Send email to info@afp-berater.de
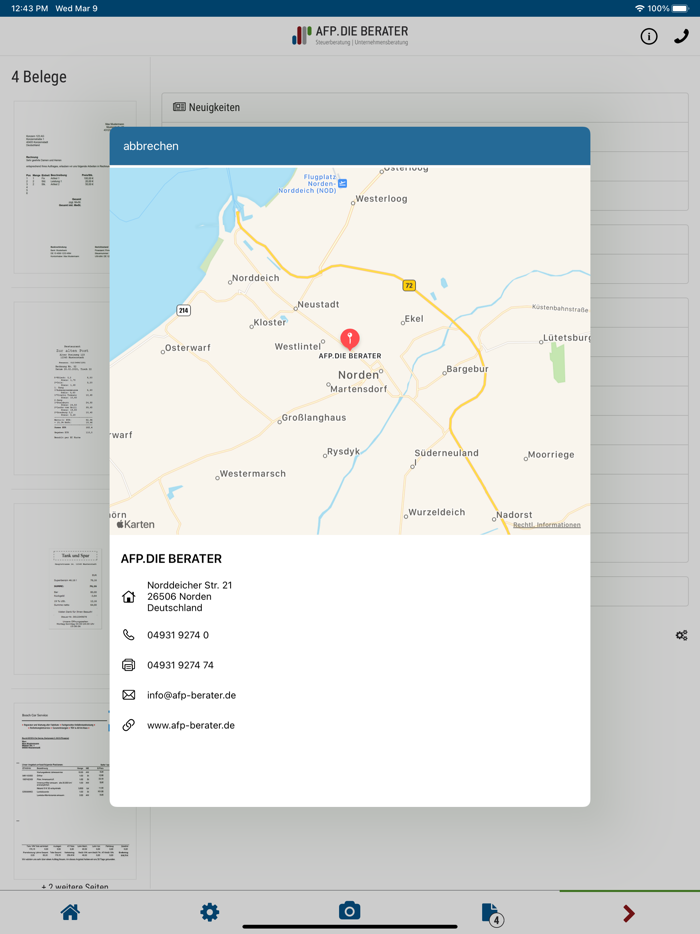700x934 pixels. pos(191,695)
